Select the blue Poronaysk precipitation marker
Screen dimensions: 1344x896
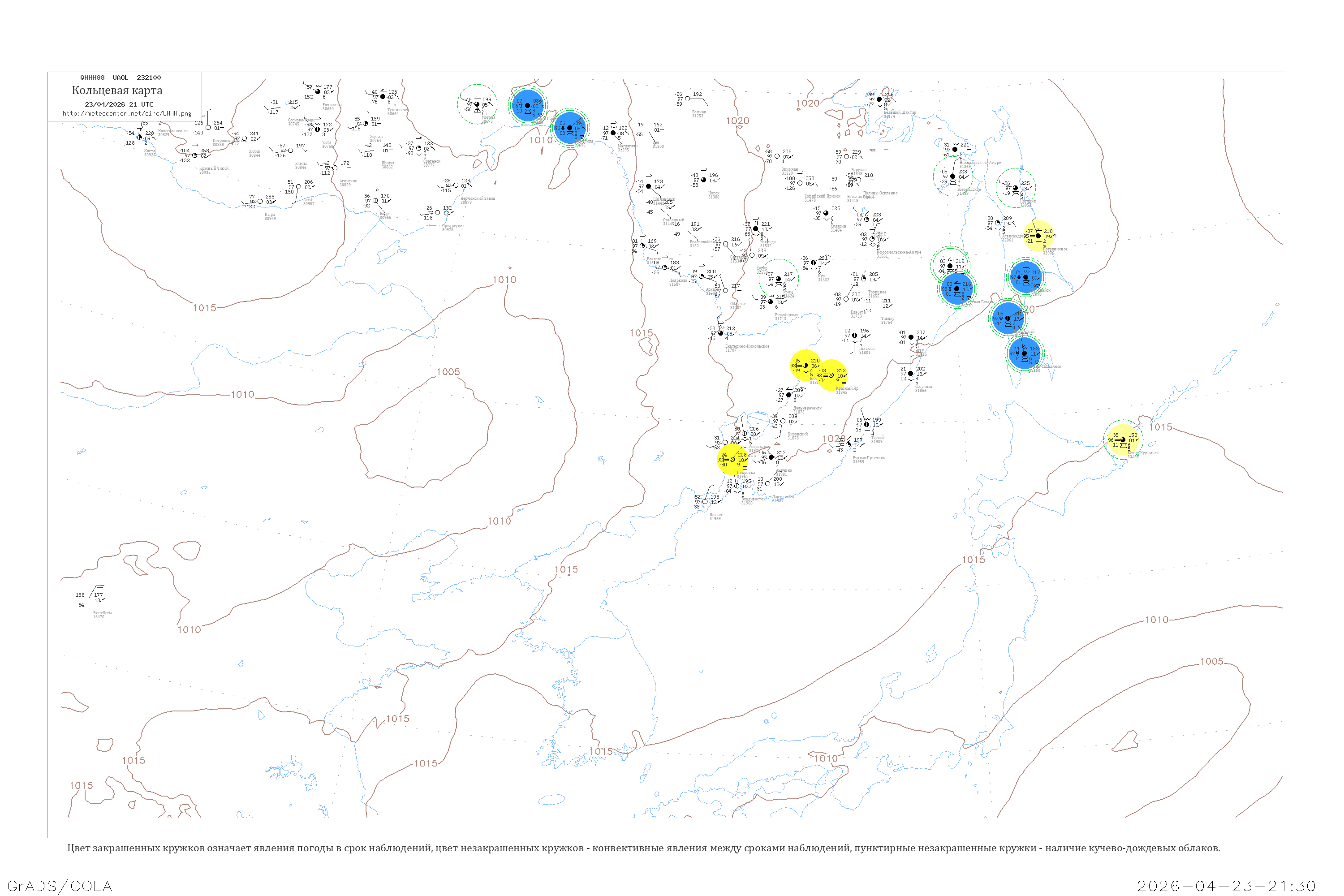tap(1026, 277)
